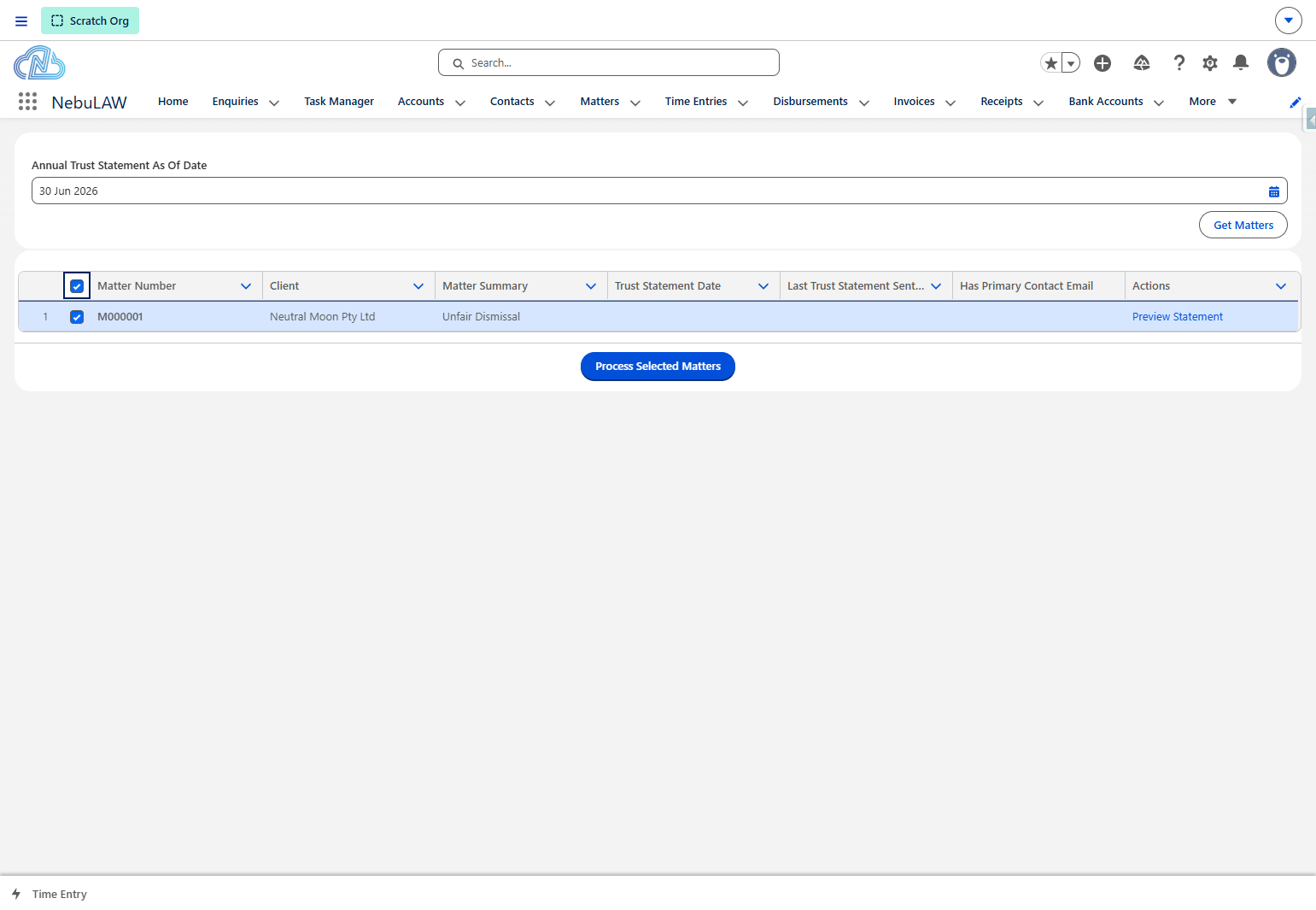Open the Global Actions plus icon
Viewport: 1316px width, 910px height.
1103,63
